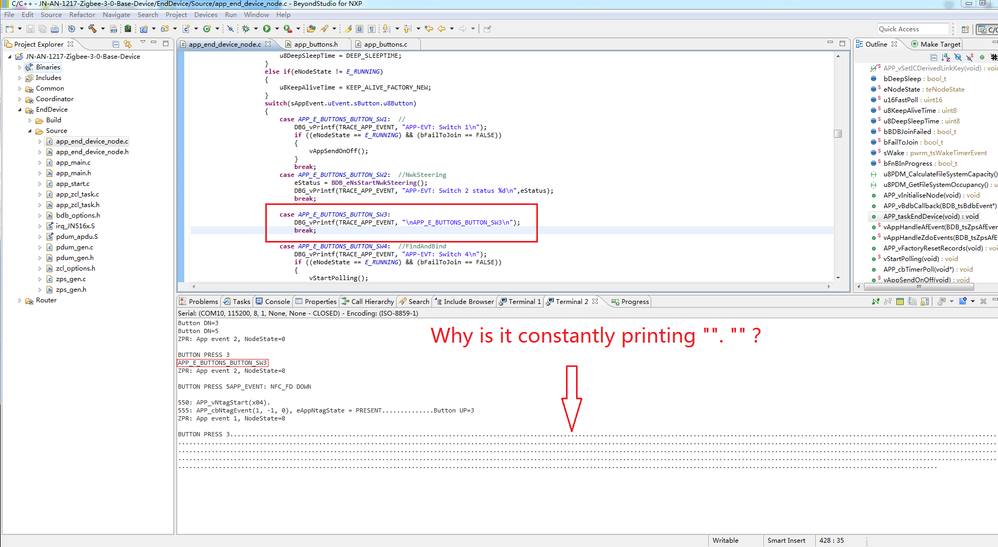This screenshot has height=547, width=998.
Task: Expand the Coordinator folder
Action: coord(20,99)
